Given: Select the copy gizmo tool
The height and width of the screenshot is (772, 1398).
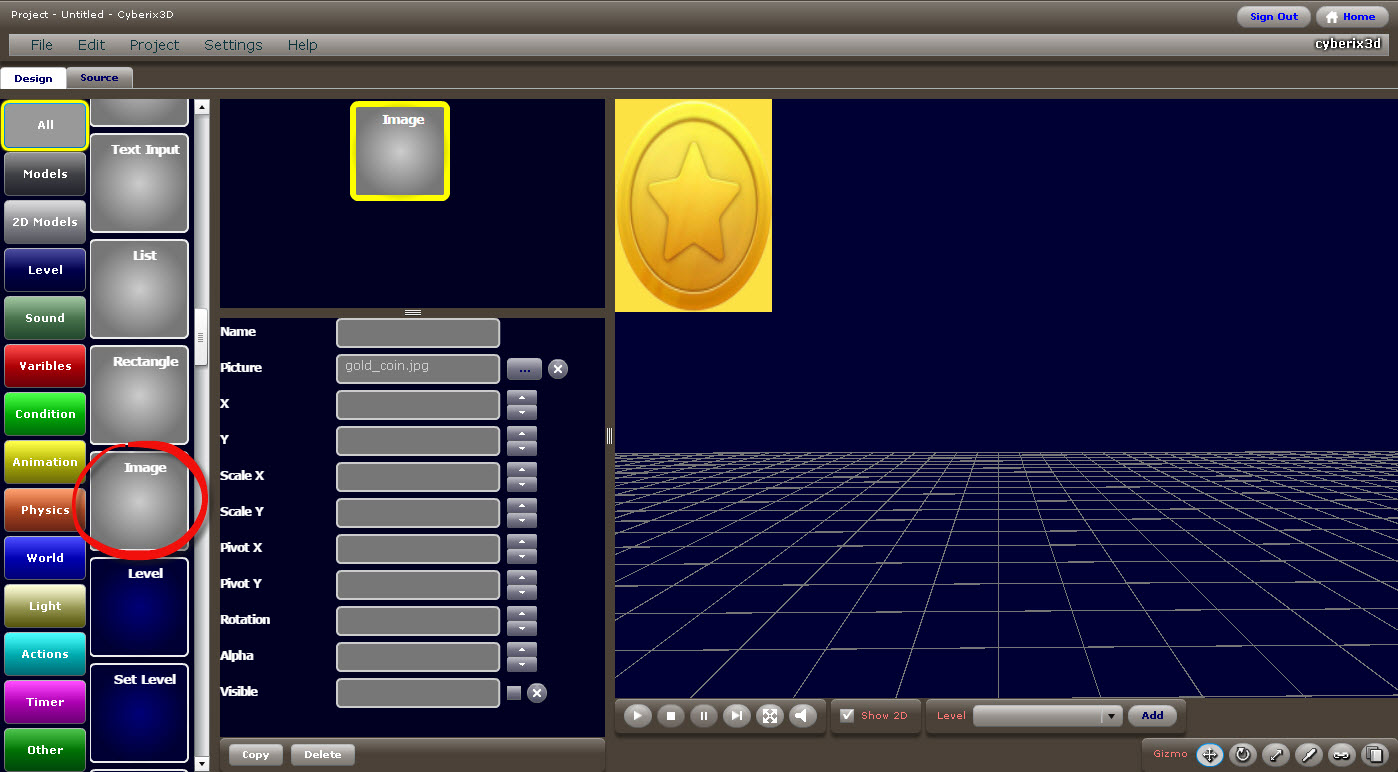Looking at the screenshot, I should coord(1375,754).
